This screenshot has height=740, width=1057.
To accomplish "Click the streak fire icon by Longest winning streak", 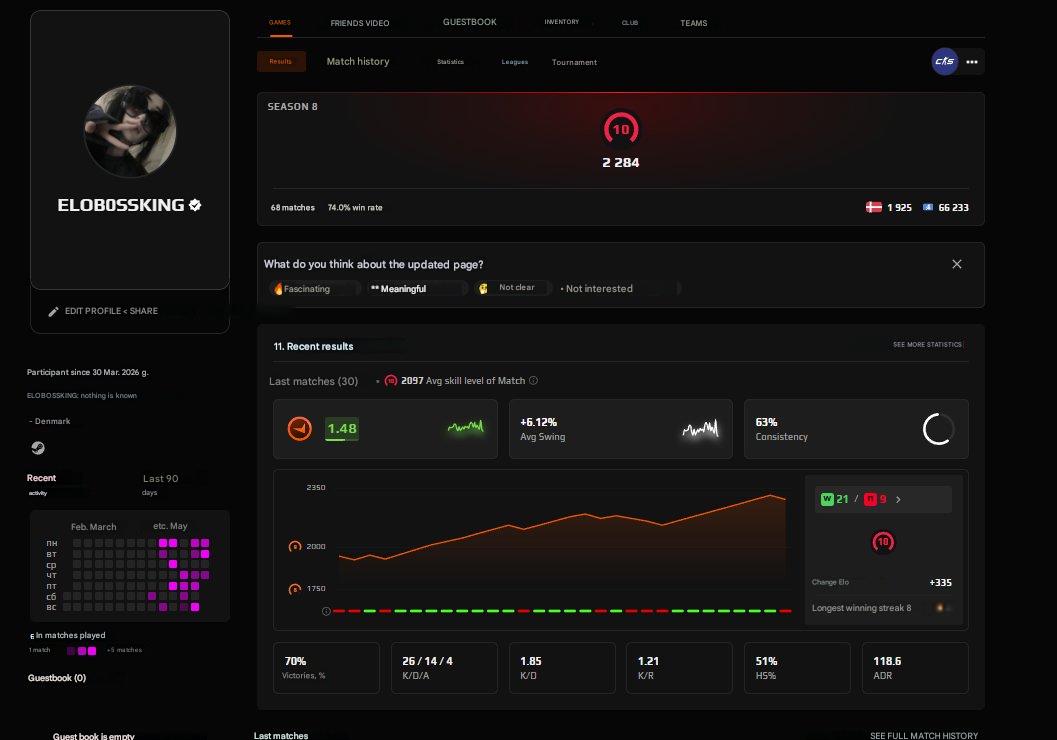I will (940, 608).
